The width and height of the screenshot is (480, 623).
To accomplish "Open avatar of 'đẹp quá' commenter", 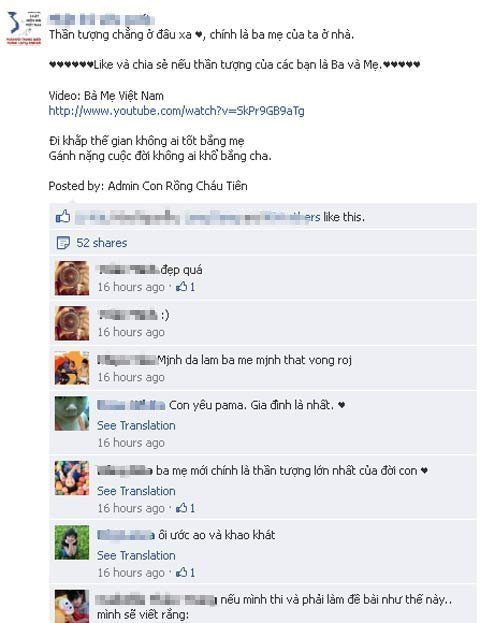I will tap(72, 278).
